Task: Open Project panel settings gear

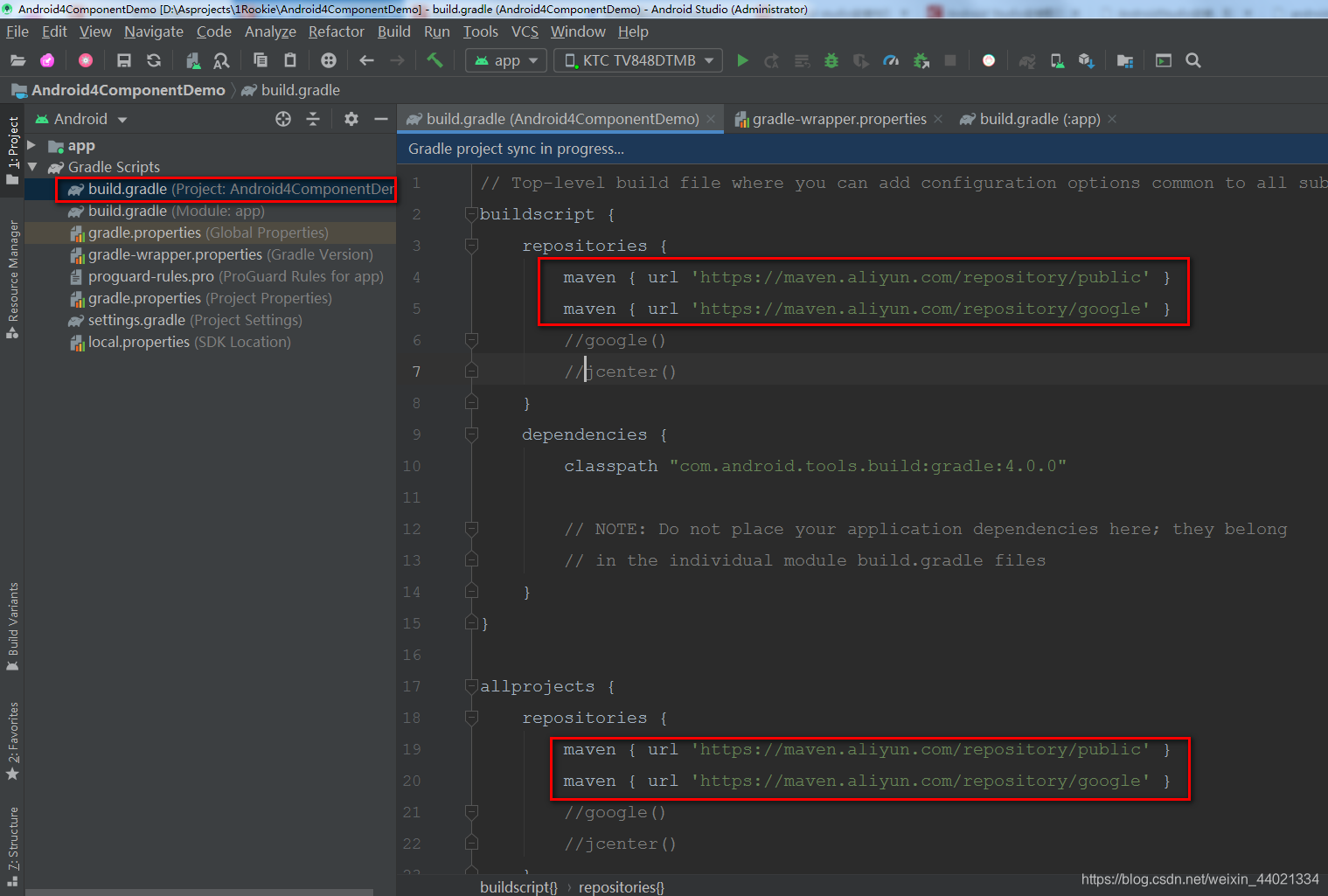Action: 351,119
